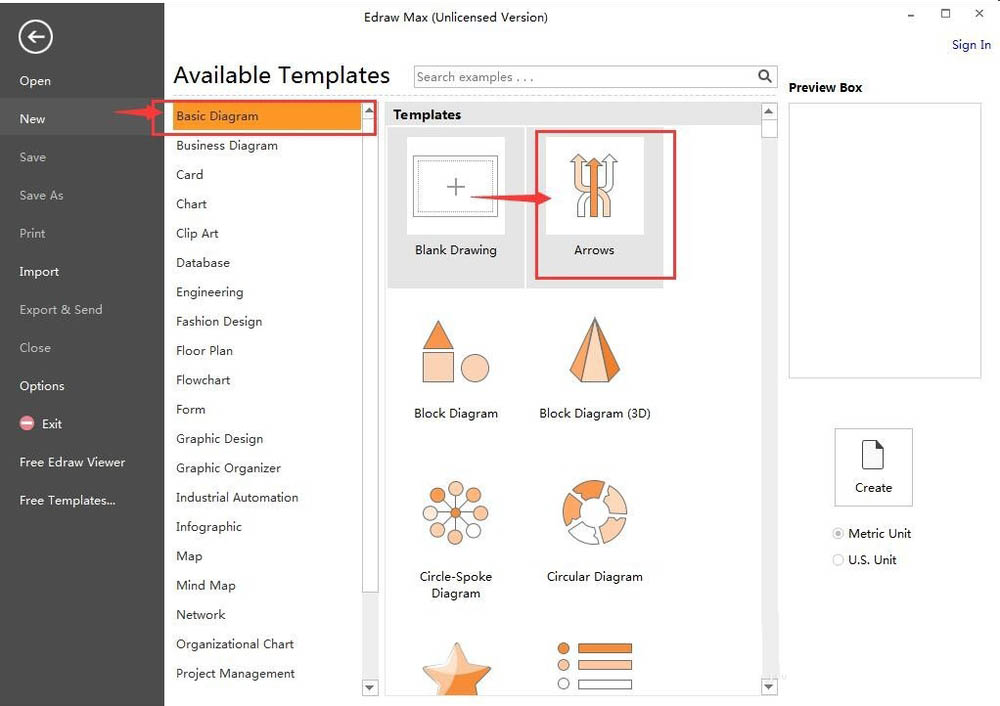Select Project Management category
Image resolution: width=1000 pixels, height=706 pixels.
point(235,673)
